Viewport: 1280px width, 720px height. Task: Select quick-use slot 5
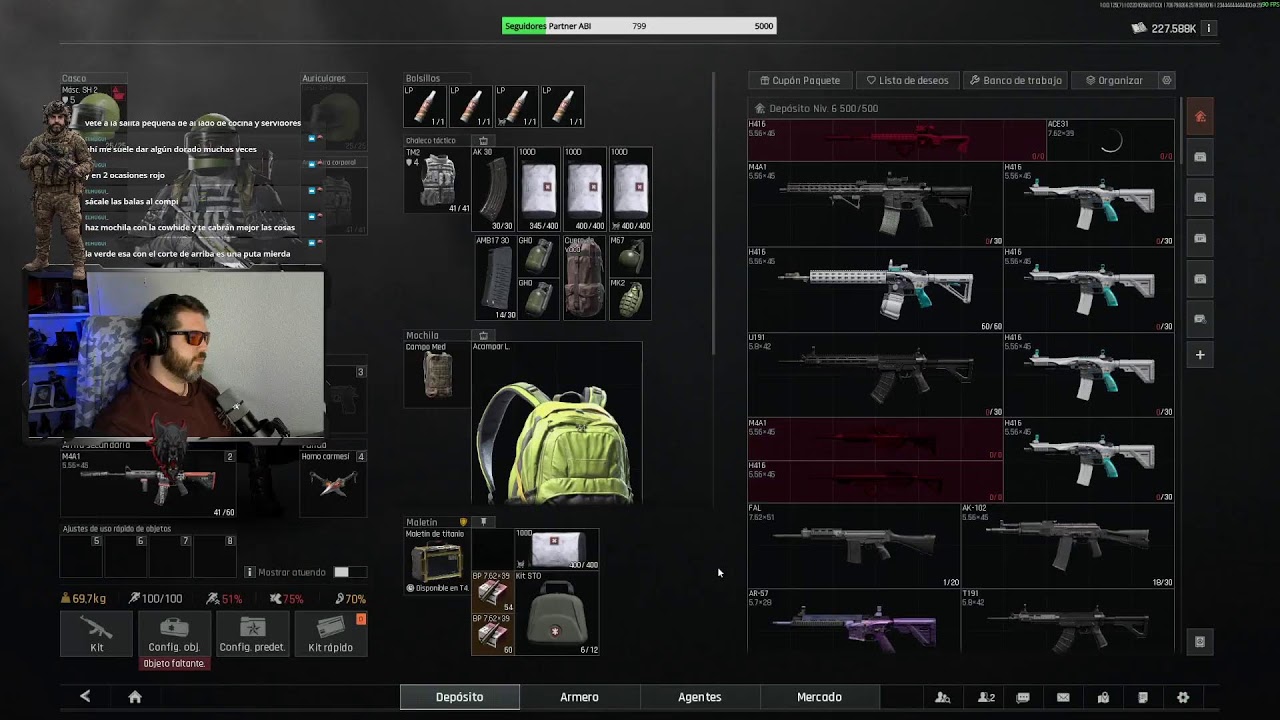[82, 556]
